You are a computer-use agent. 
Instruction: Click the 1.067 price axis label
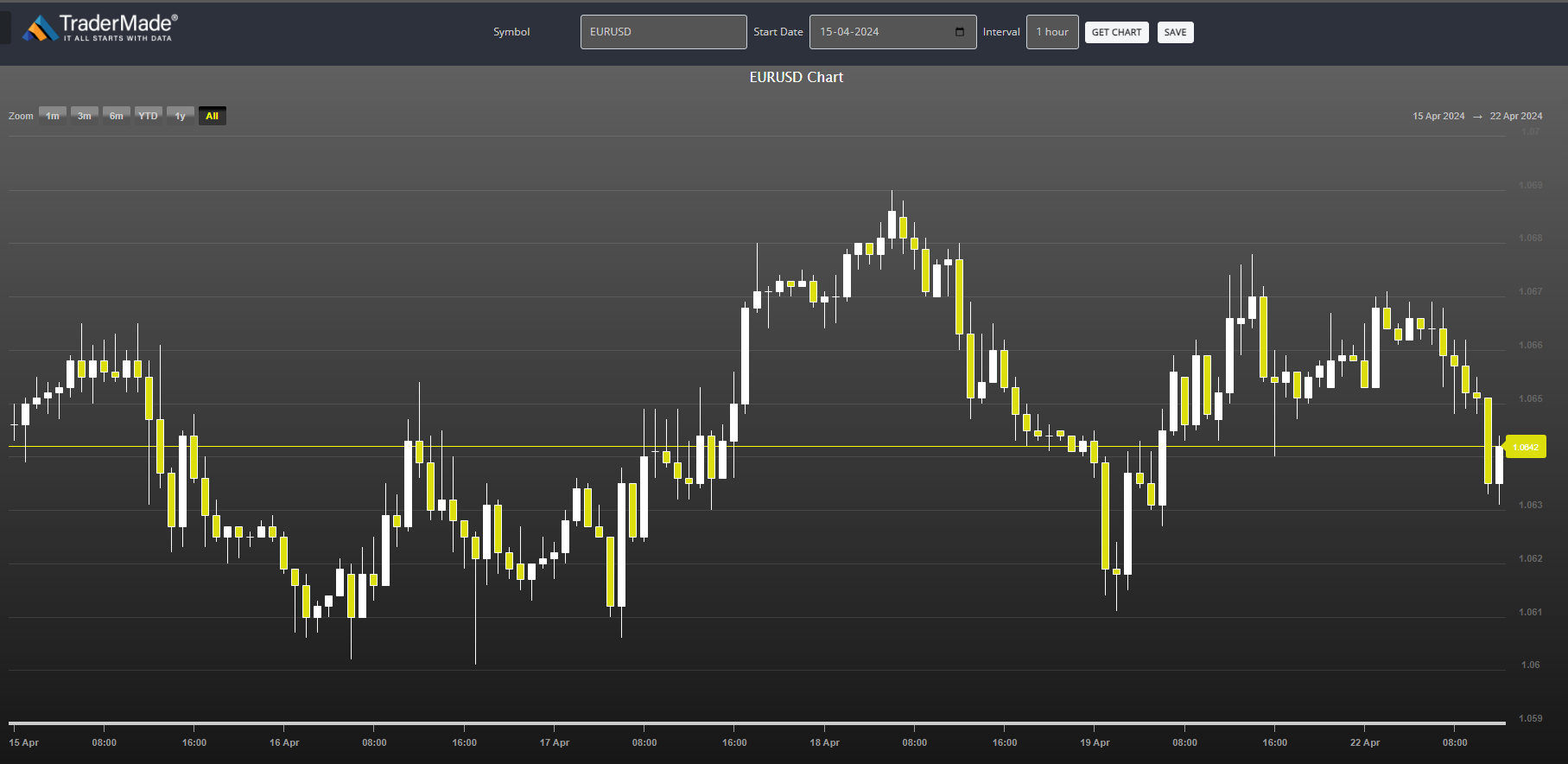point(1530,291)
